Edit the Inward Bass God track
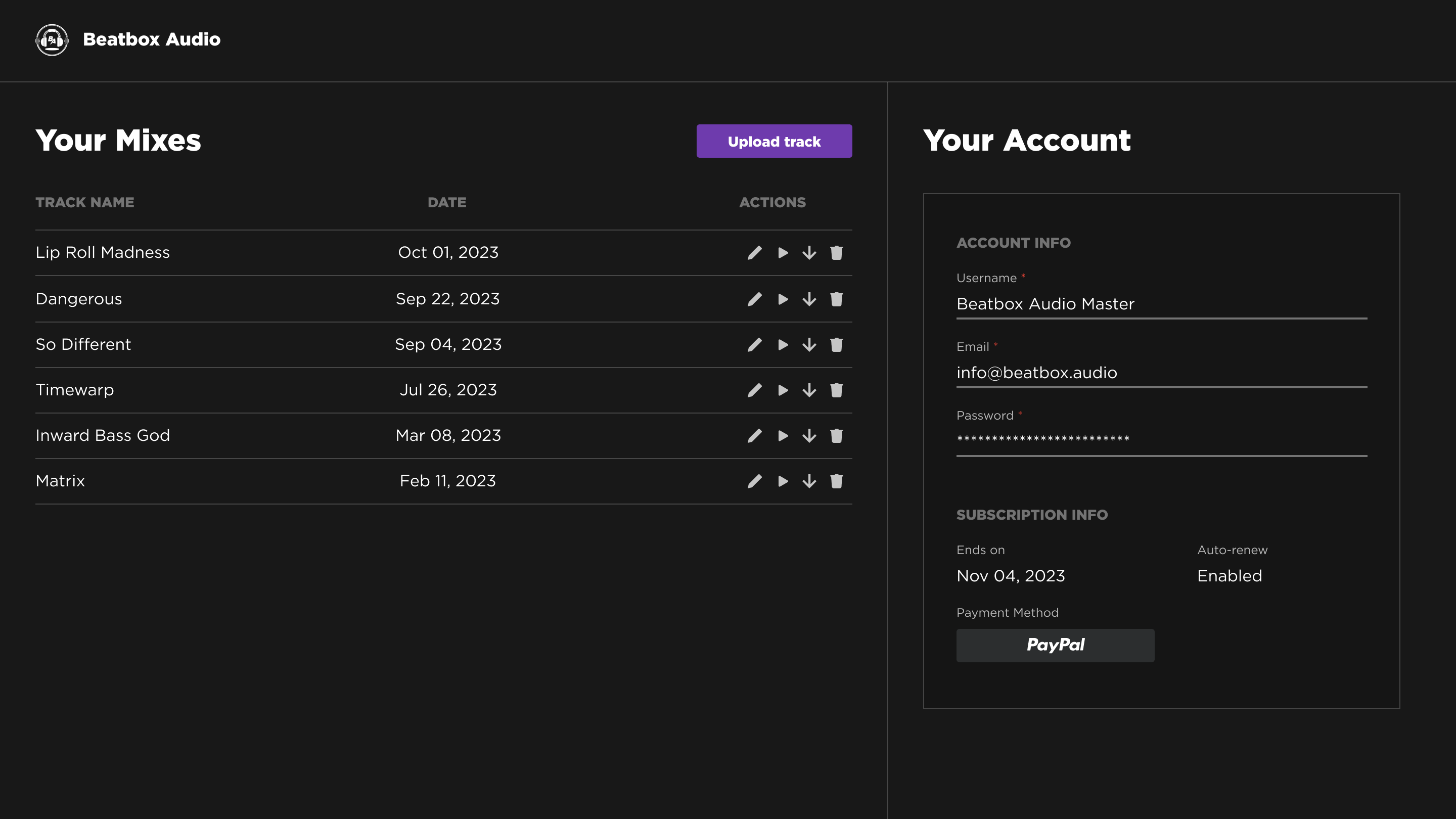Screen dimensions: 1456x819 click(x=755, y=436)
